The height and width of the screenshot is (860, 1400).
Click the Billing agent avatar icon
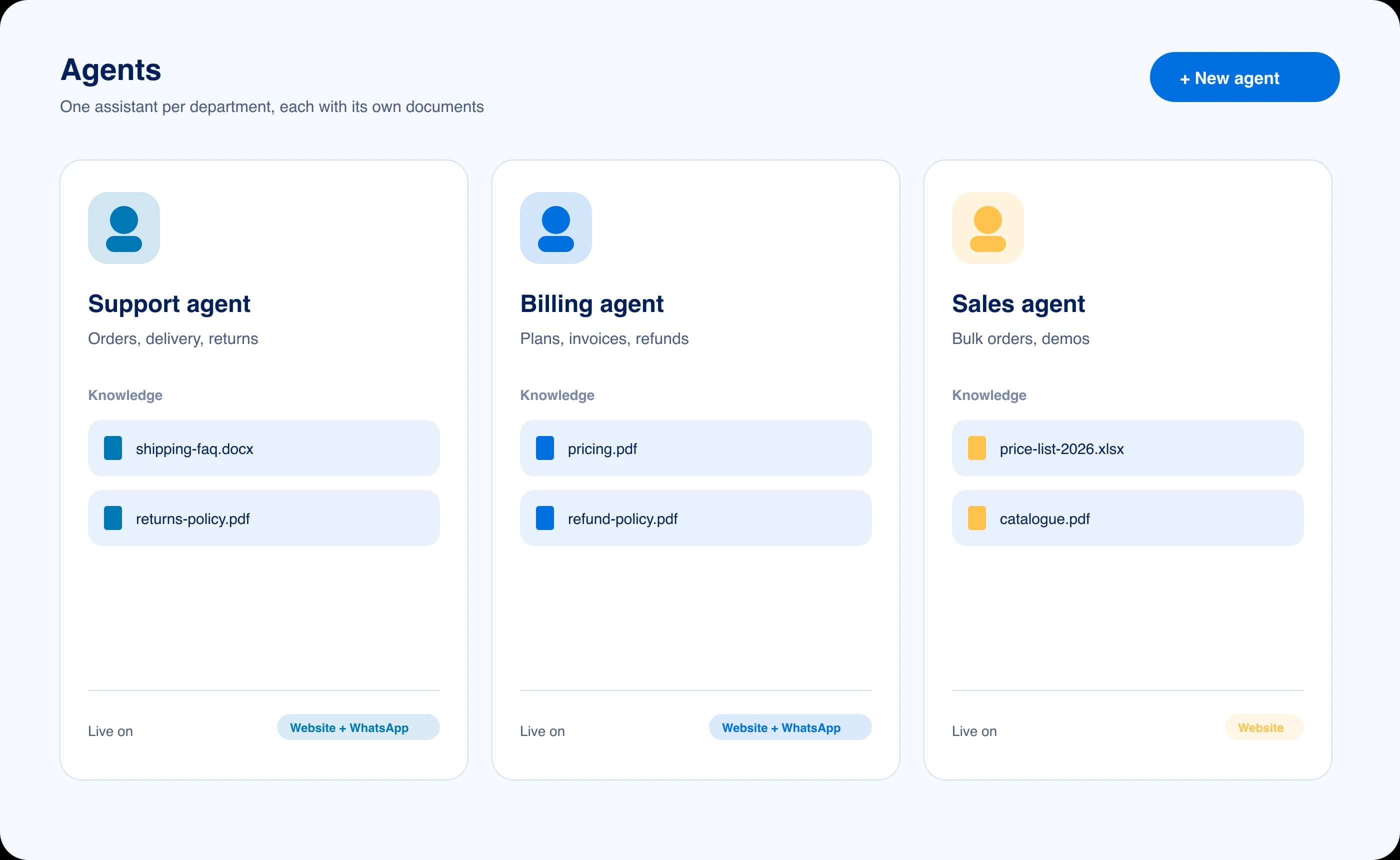(555, 228)
